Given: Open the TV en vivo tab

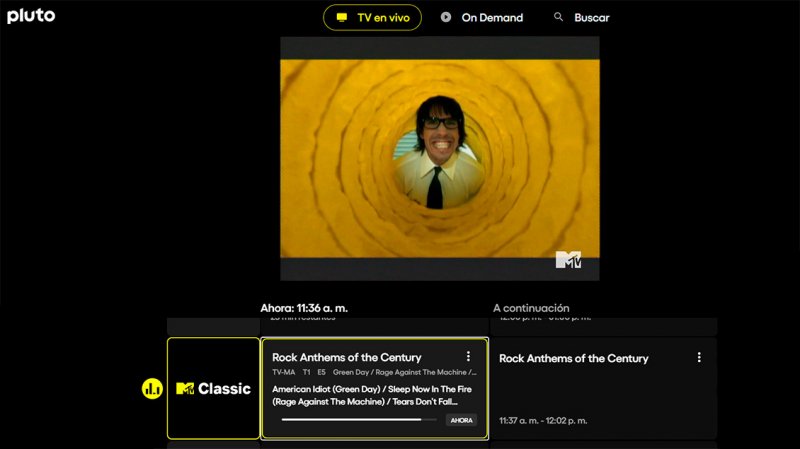Looking at the screenshot, I should (x=372, y=17).
